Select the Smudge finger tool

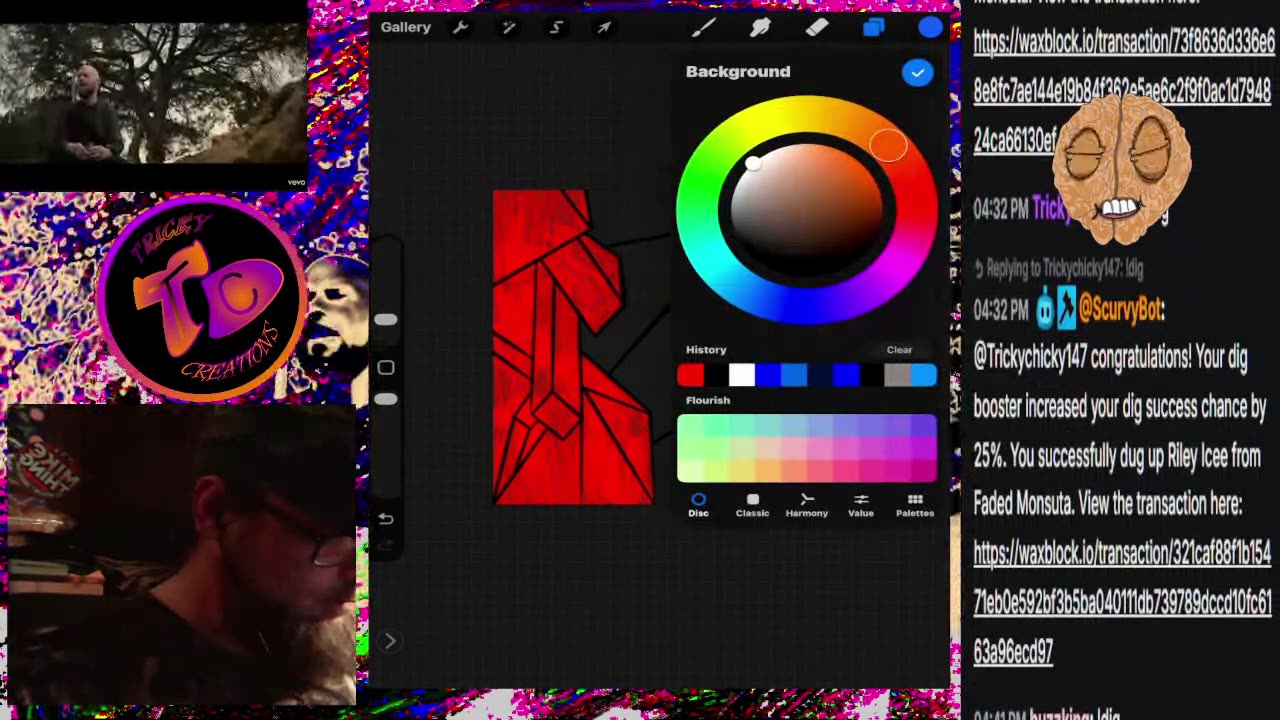pos(760,28)
